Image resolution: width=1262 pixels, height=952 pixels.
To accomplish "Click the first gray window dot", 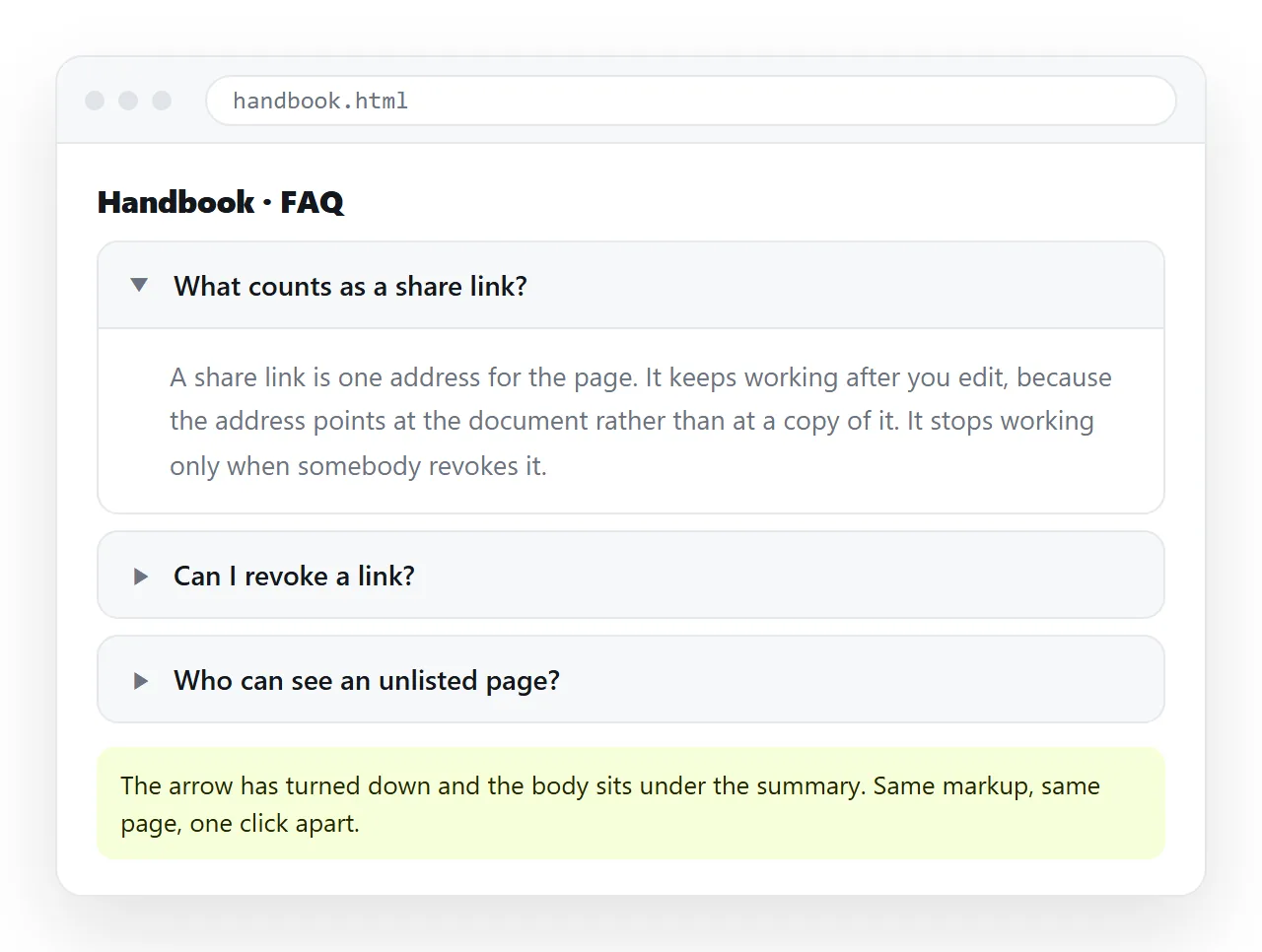I will point(95,101).
